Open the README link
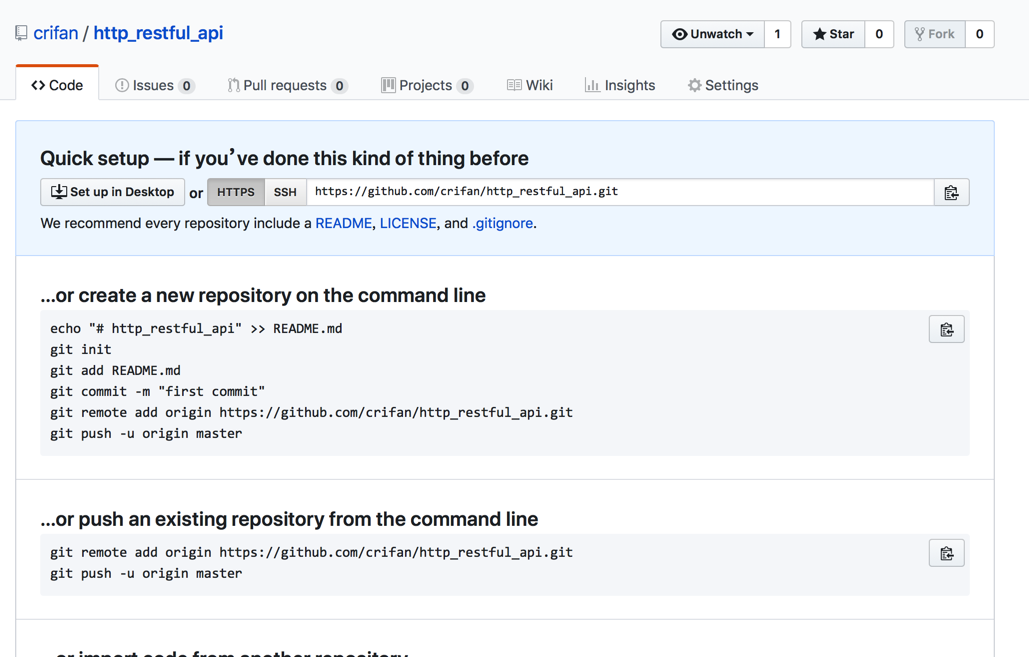This screenshot has width=1029, height=657. coord(343,223)
